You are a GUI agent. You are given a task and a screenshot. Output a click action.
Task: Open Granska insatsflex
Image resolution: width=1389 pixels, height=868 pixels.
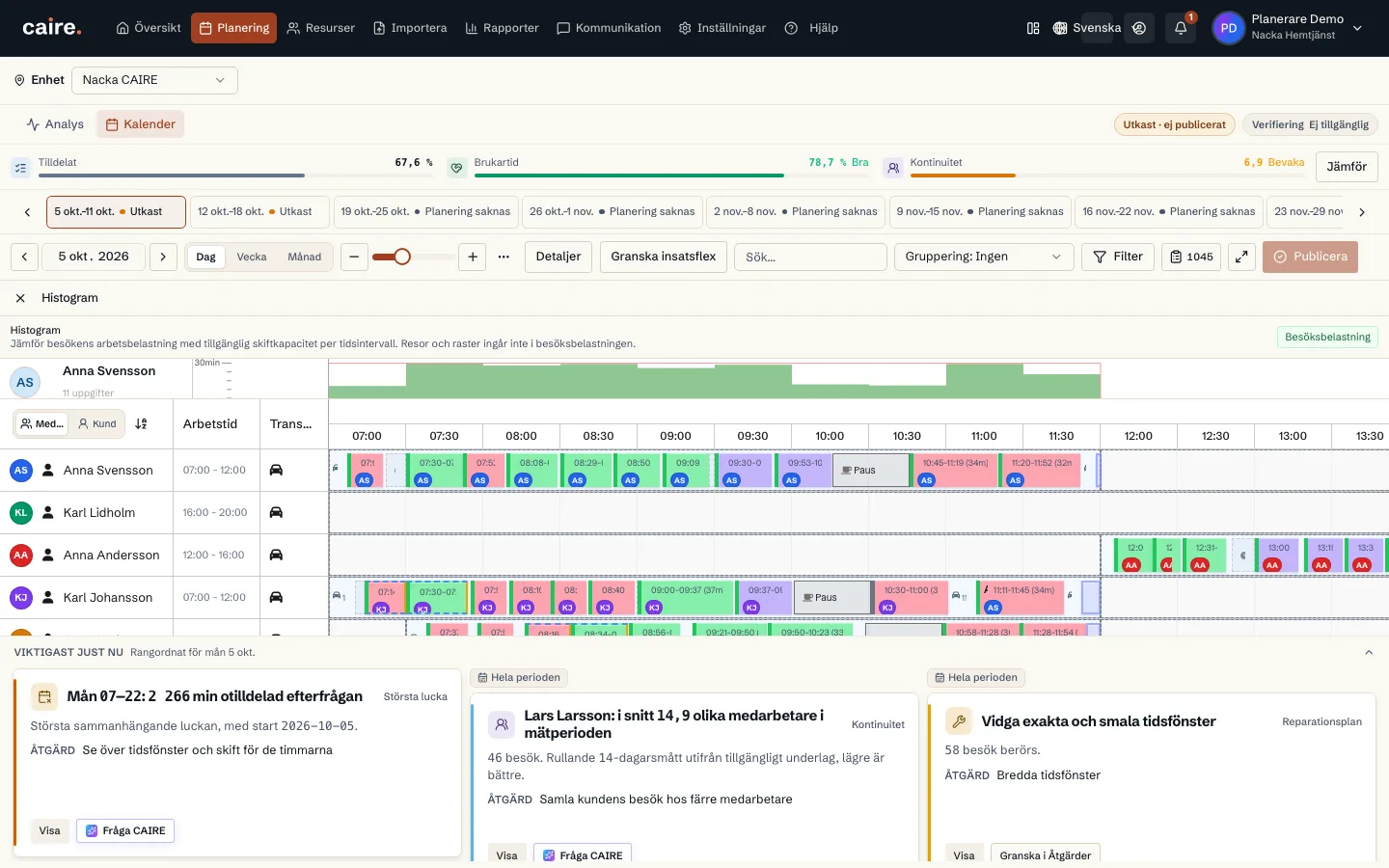pyautogui.click(x=664, y=257)
